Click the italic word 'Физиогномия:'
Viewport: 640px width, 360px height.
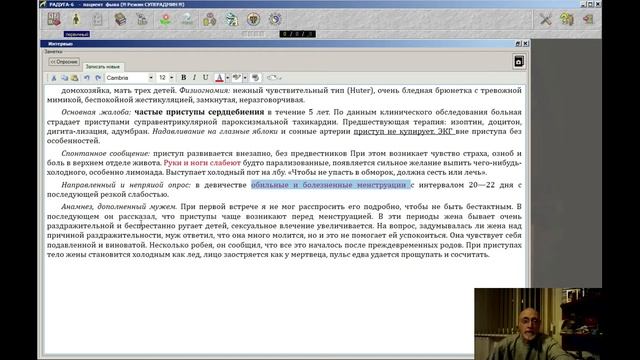(204, 91)
